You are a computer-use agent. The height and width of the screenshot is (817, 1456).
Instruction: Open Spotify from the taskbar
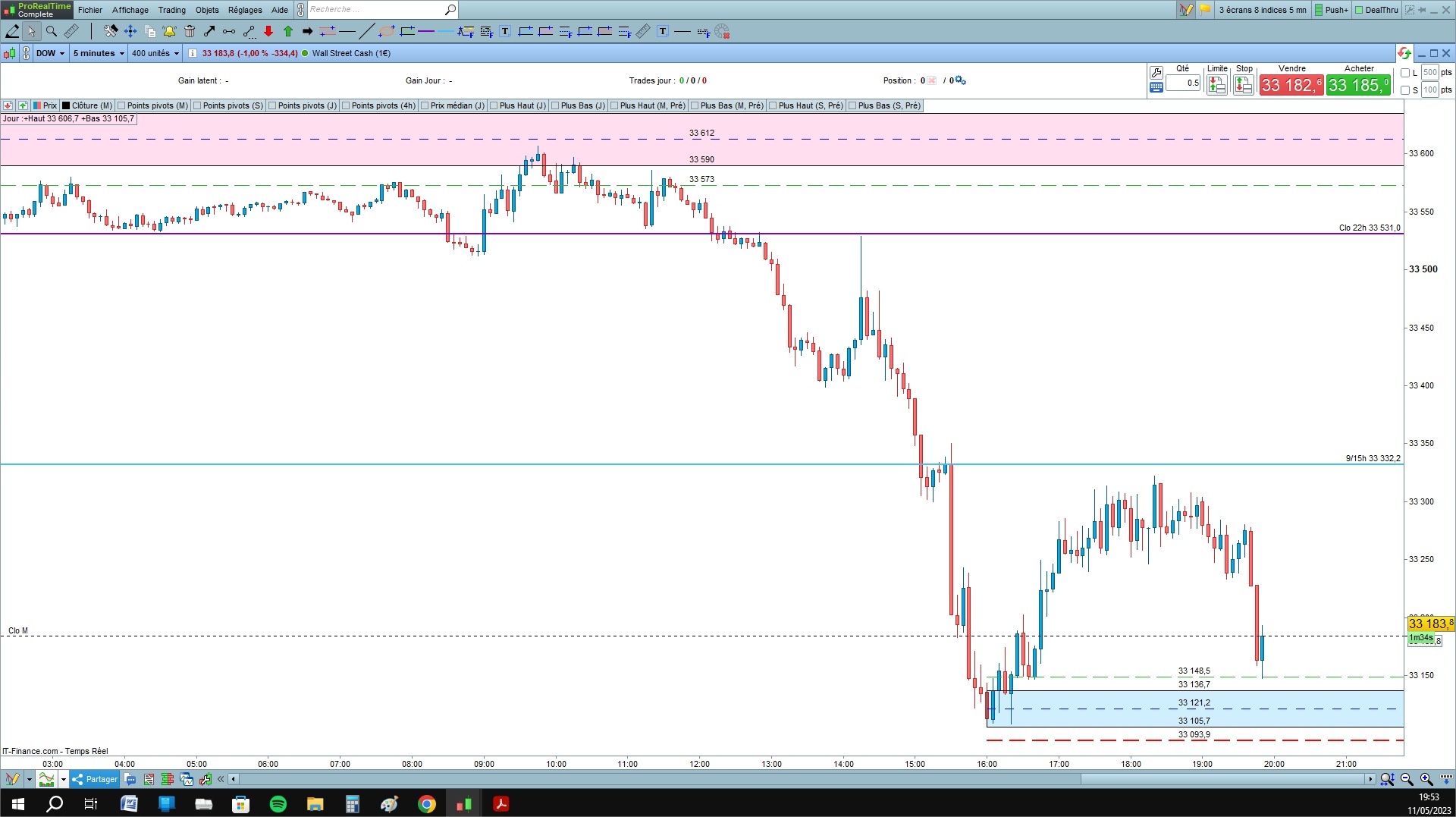click(x=278, y=803)
